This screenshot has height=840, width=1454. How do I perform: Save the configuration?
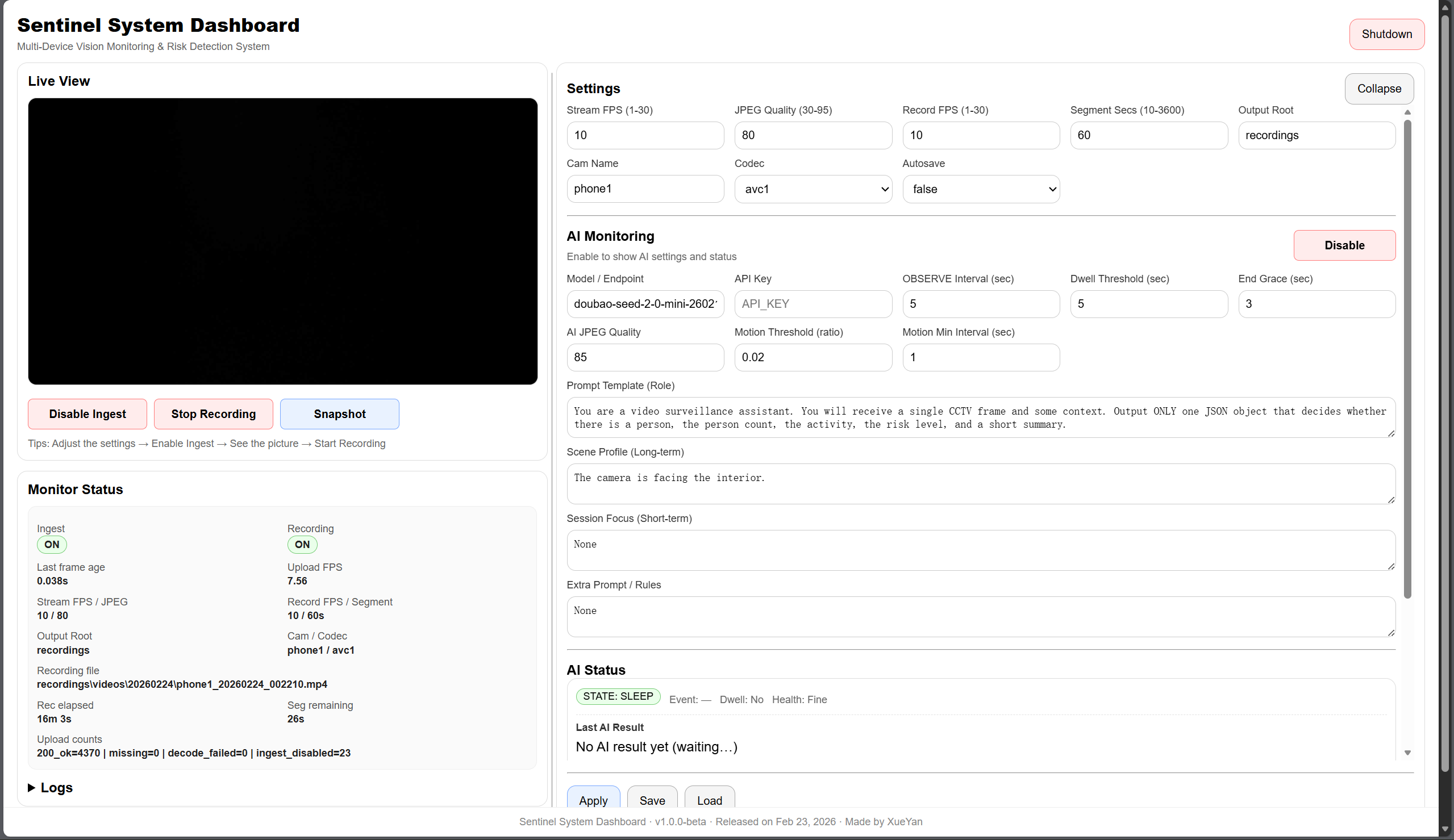pyautogui.click(x=652, y=800)
